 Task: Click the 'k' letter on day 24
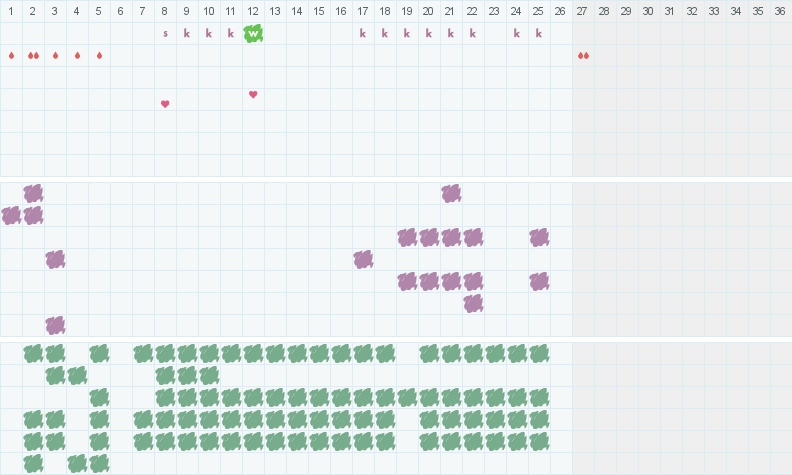tap(517, 33)
